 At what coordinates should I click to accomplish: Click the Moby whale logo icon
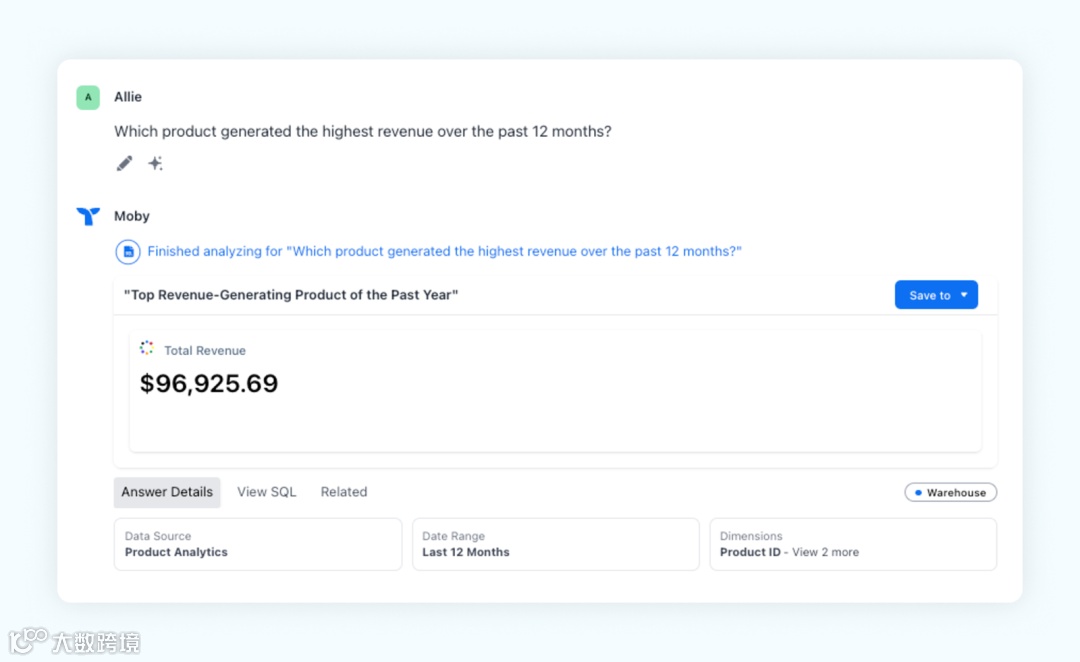pyautogui.click(x=88, y=216)
